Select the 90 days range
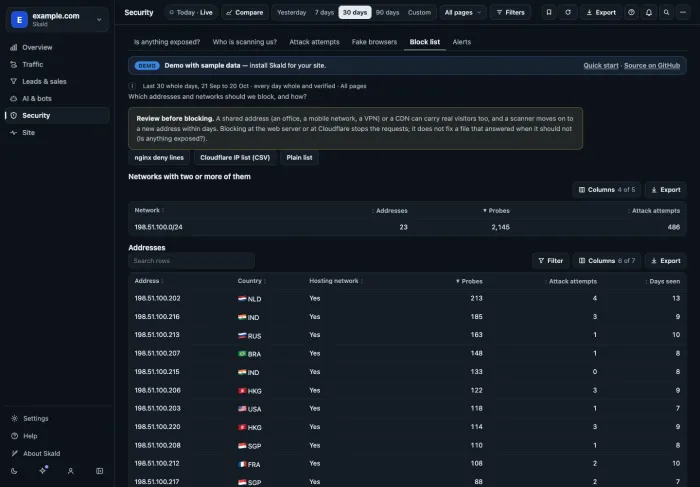This screenshot has width=700, height=487. pyautogui.click(x=388, y=12)
